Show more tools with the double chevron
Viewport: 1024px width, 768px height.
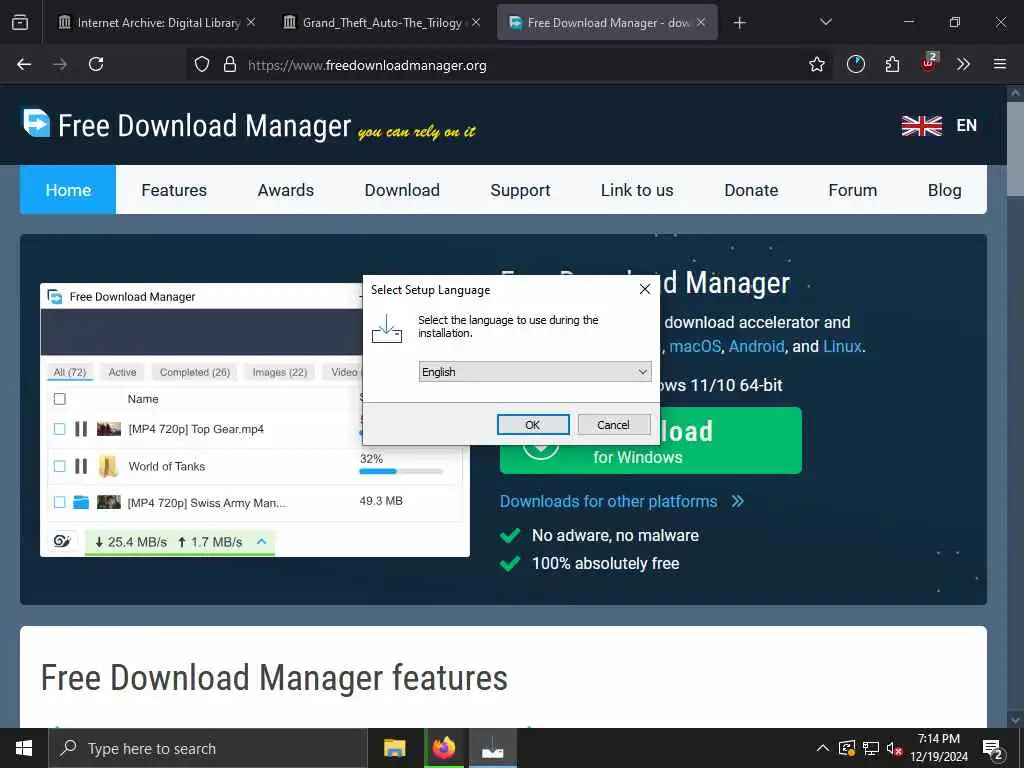963,64
